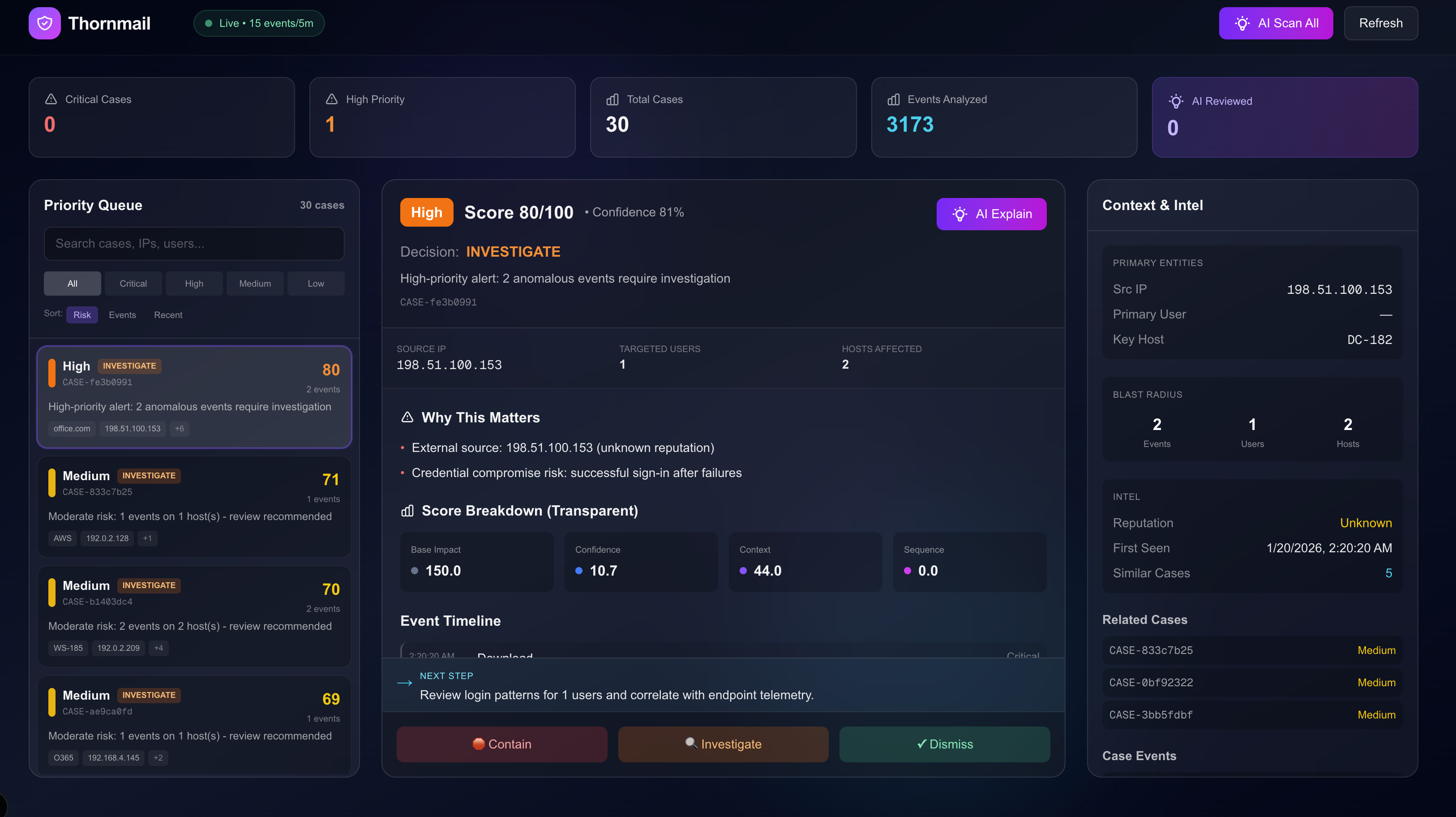This screenshot has width=1456, height=817.
Task: Click the High Priority warning triangle icon
Action: [332, 99]
